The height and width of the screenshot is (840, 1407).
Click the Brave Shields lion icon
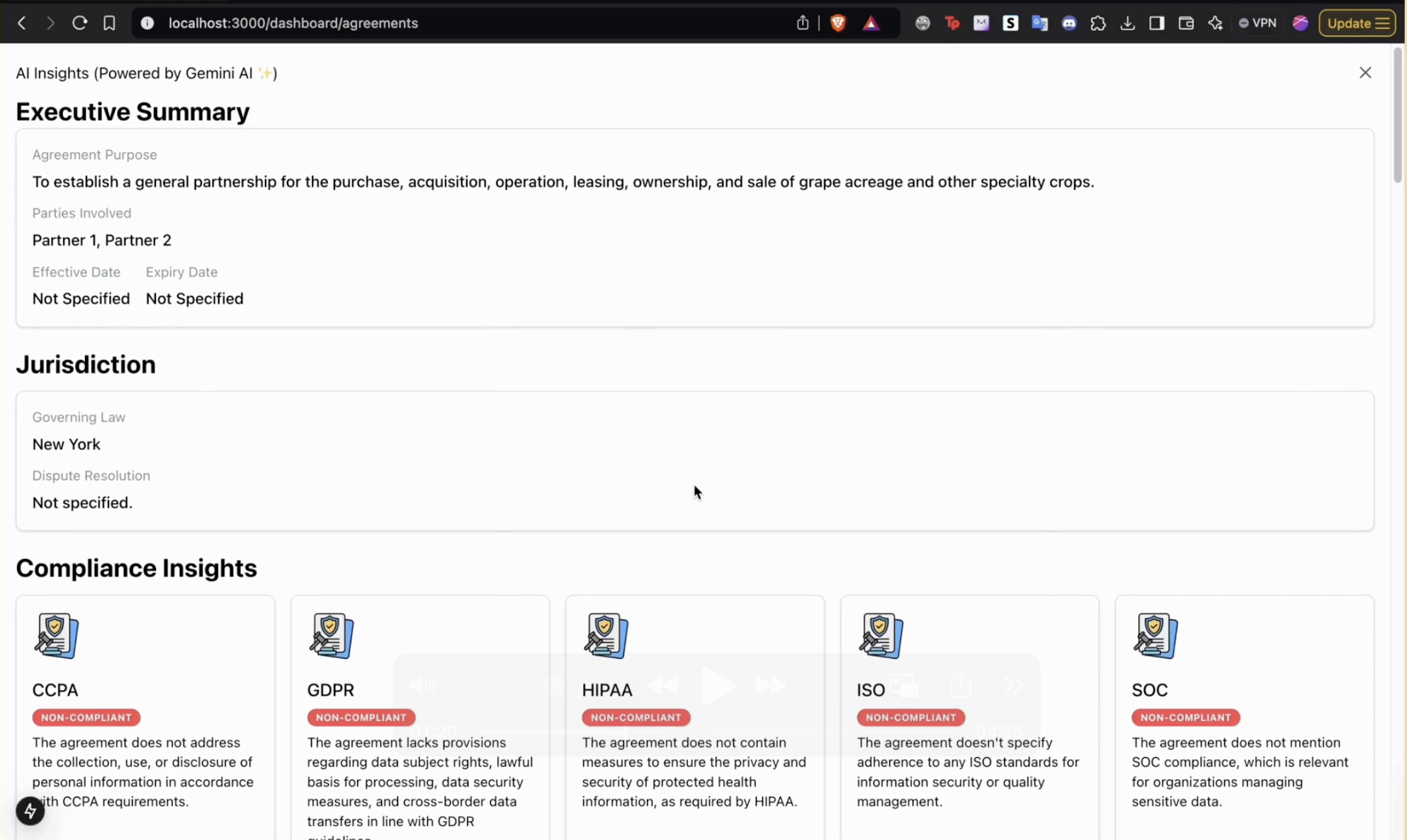pyautogui.click(x=838, y=23)
